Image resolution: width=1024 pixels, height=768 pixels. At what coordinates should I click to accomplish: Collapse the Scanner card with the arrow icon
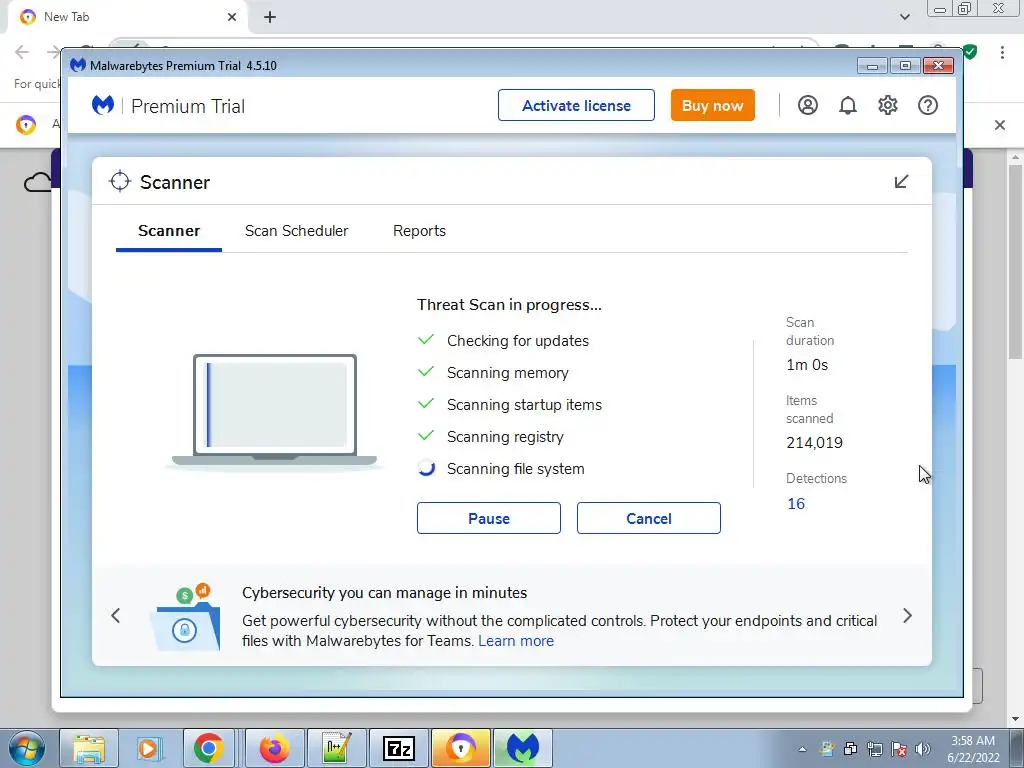(x=901, y=182)
